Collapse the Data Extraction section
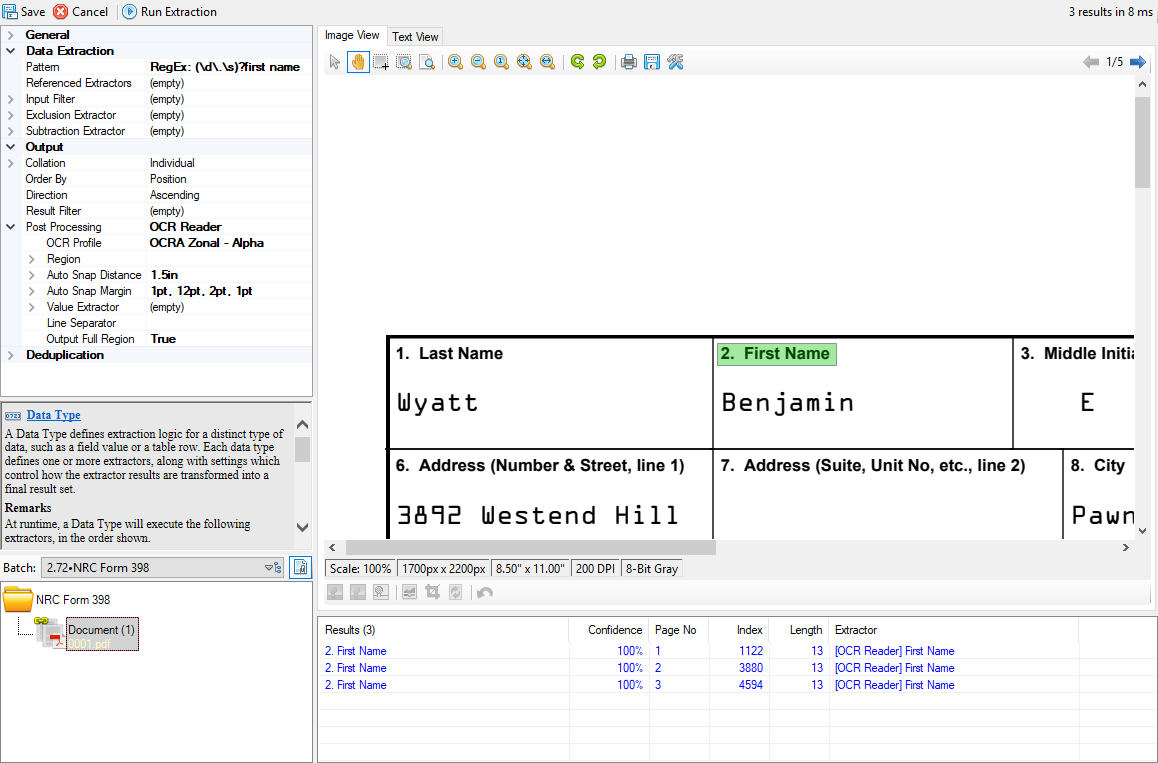Image resolution: width=1158 pixels, height=763 pixels. click(x=11, y=51)
